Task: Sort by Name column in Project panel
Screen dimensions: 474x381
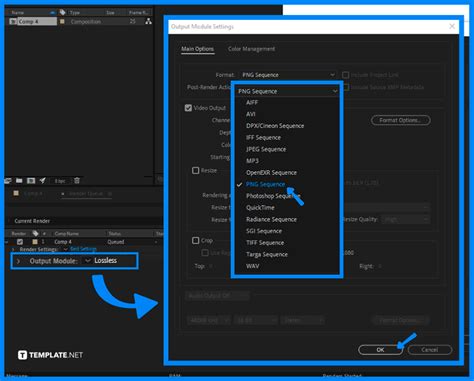Action: pos(18,13)
